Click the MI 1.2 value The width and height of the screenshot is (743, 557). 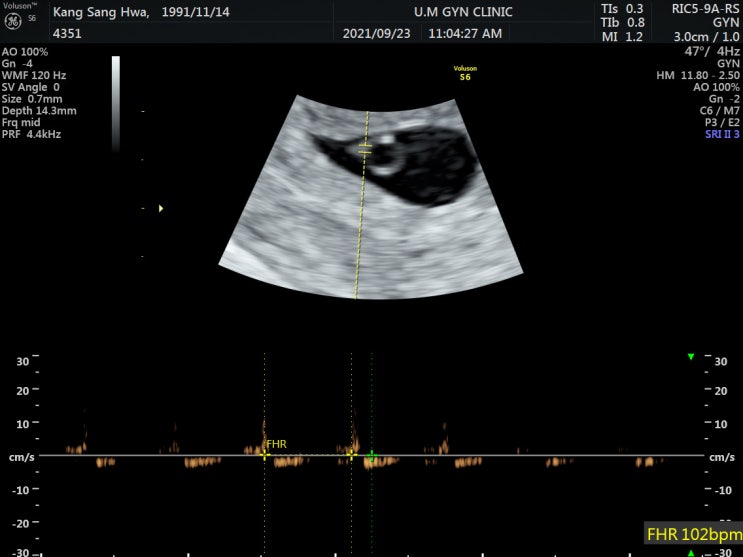pyautogui.click(x=622, y=37)
